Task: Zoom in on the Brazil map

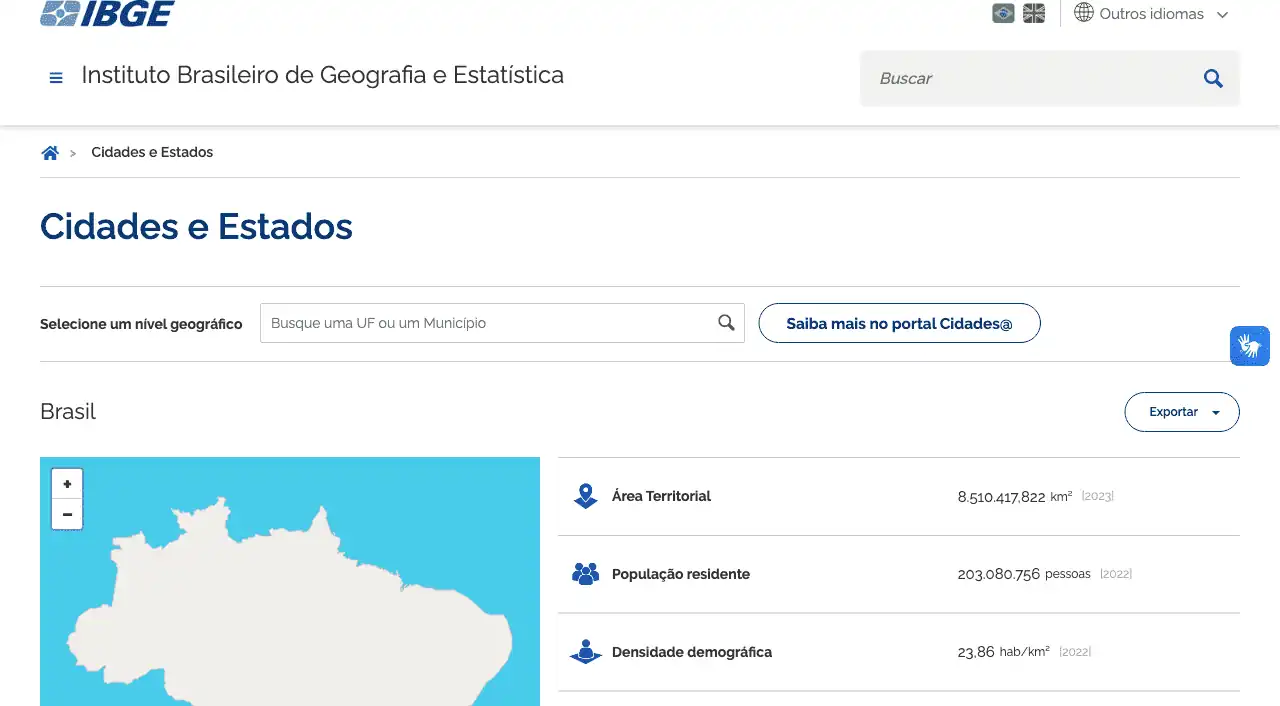Action: (x=67, y=484)
